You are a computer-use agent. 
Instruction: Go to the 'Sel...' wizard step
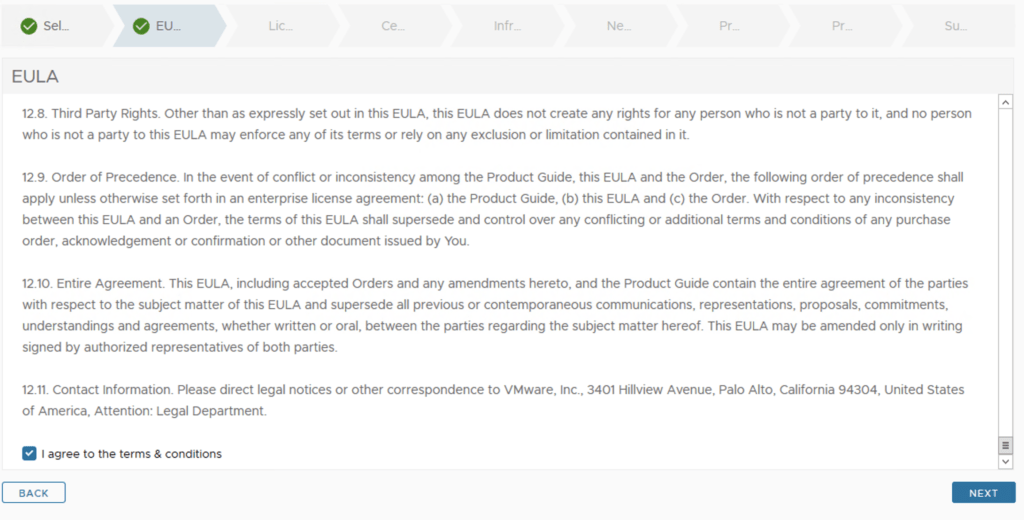(x=56, y=26)
